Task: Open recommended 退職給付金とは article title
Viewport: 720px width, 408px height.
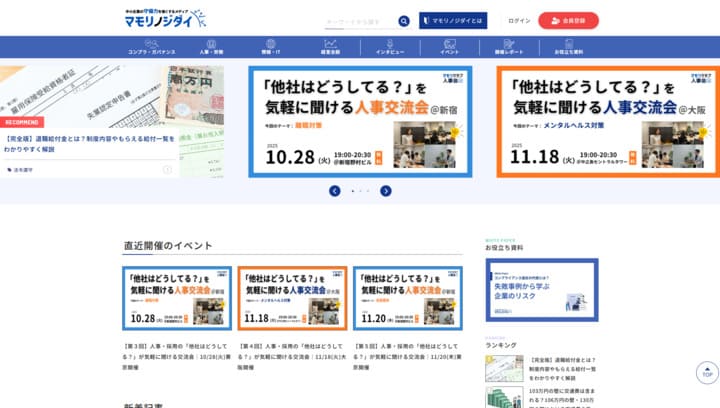Action: pyautogui.click(x=90, y=144)
